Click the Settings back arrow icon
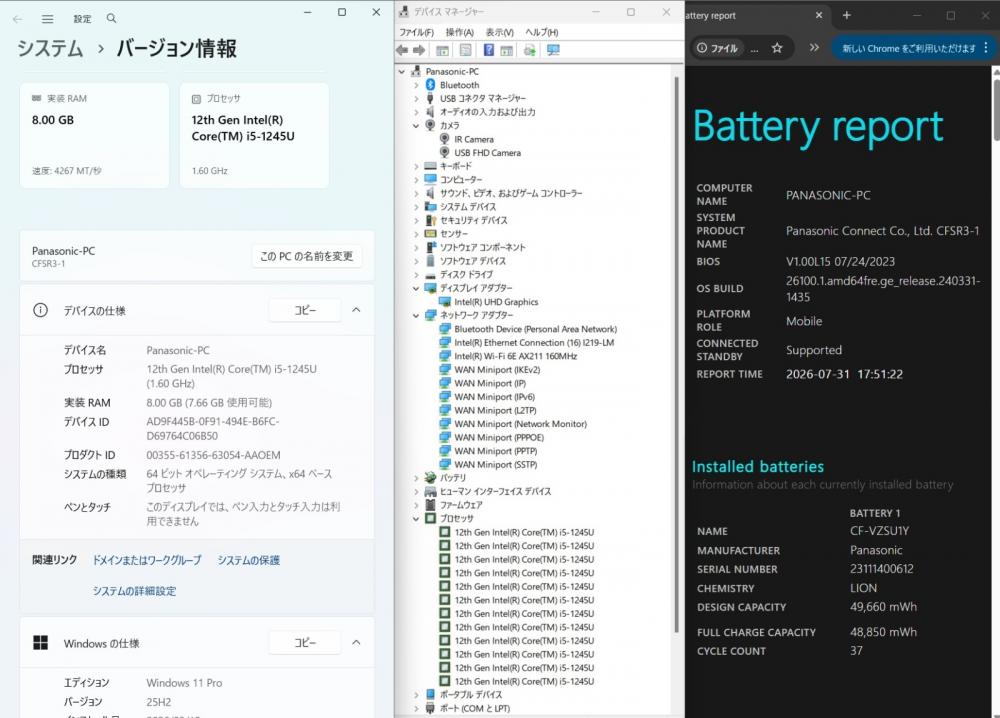The image size is (1000, 718). coord(17,19)
